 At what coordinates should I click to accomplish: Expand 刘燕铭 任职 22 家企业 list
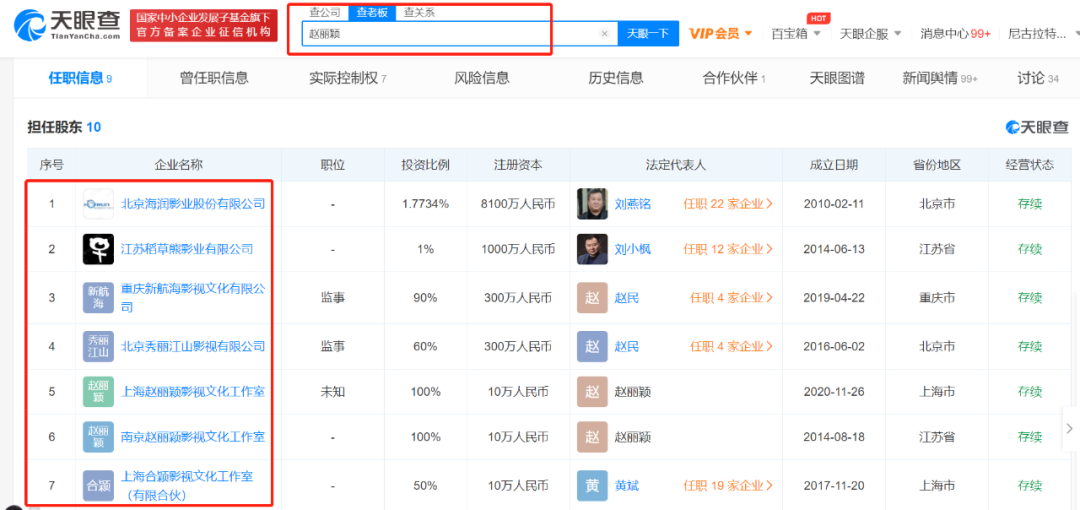click(728, 204)
